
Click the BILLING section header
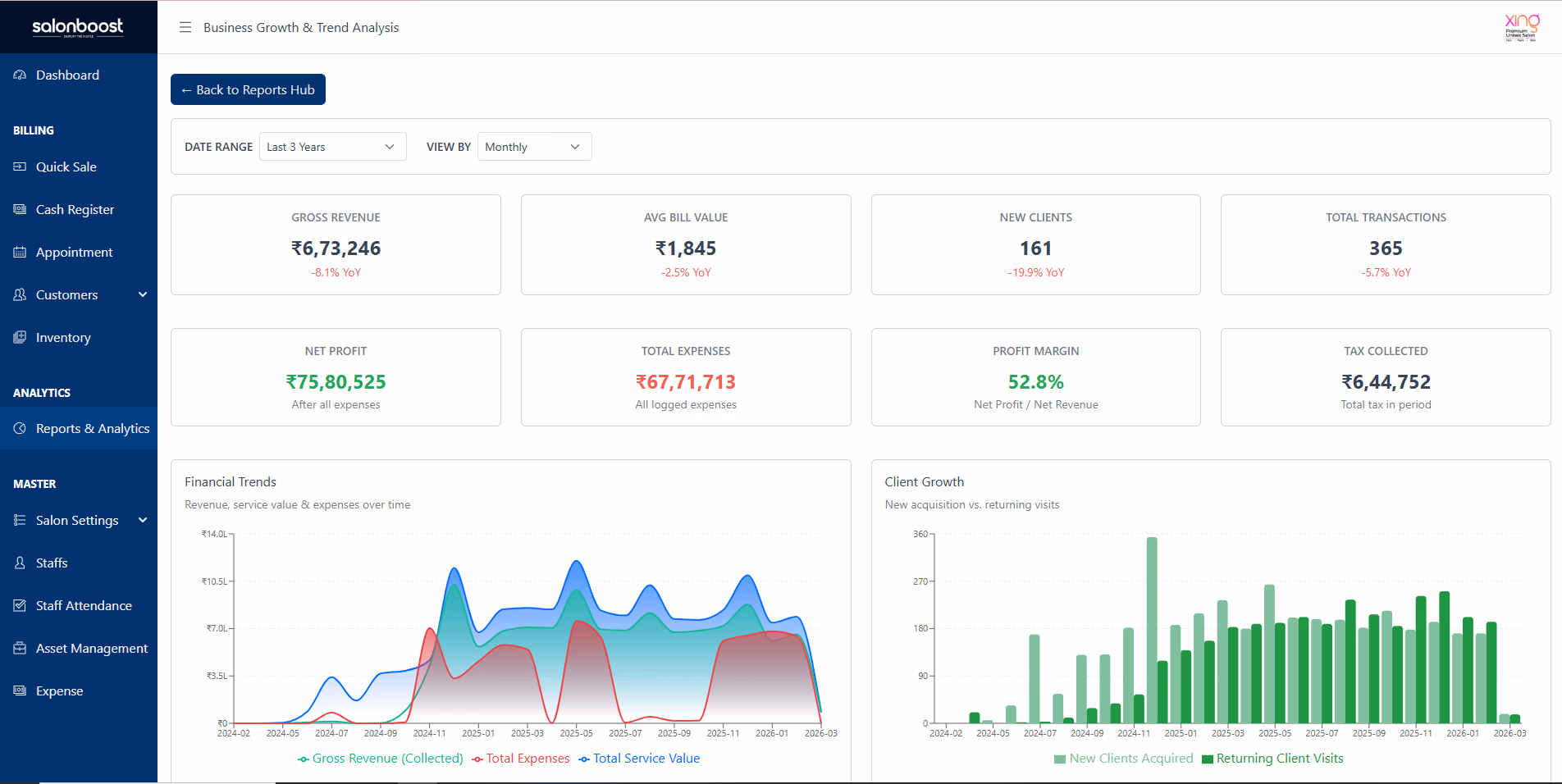(34, 130)
